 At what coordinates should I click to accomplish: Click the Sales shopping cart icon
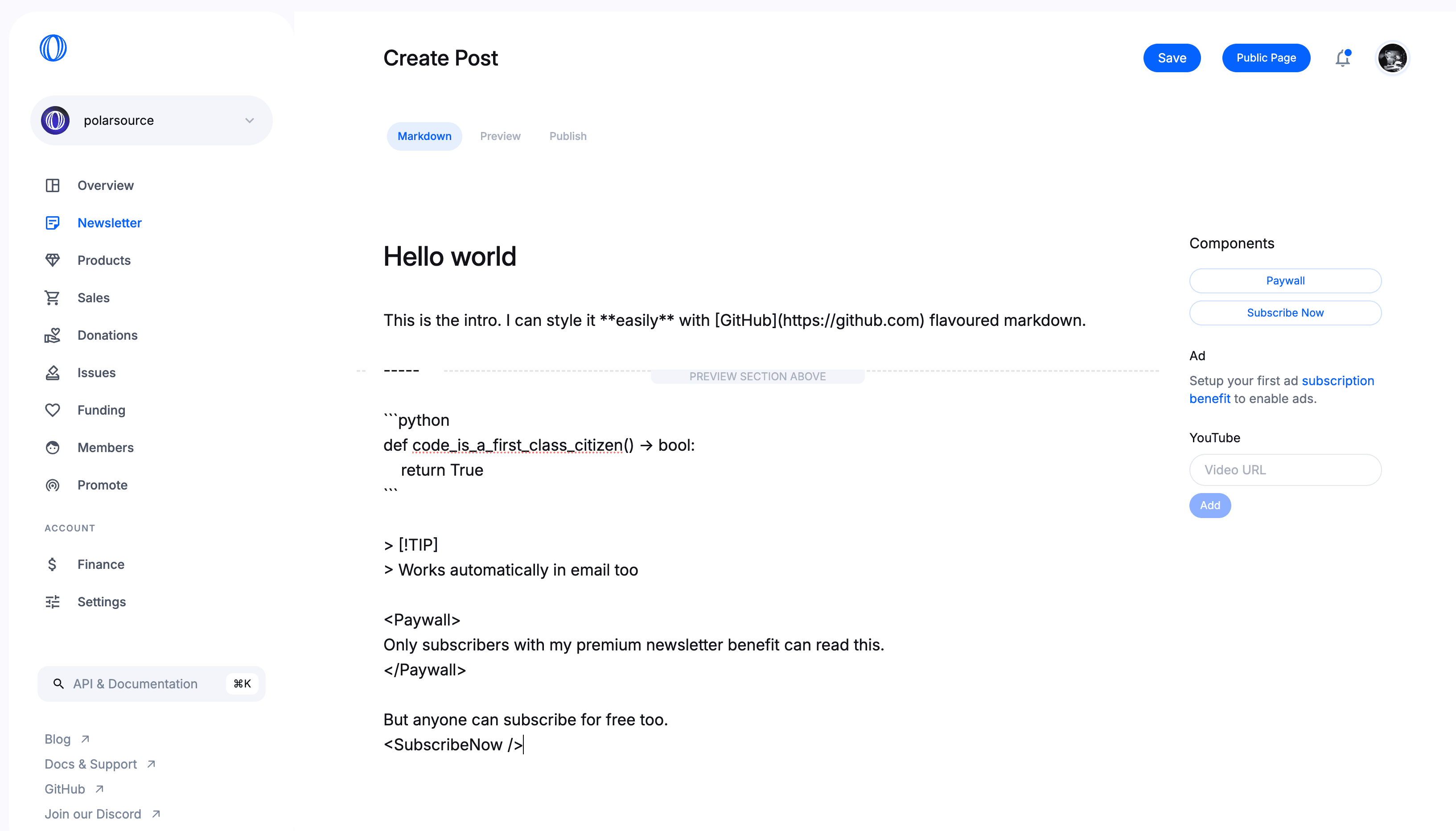pos(53,298)
